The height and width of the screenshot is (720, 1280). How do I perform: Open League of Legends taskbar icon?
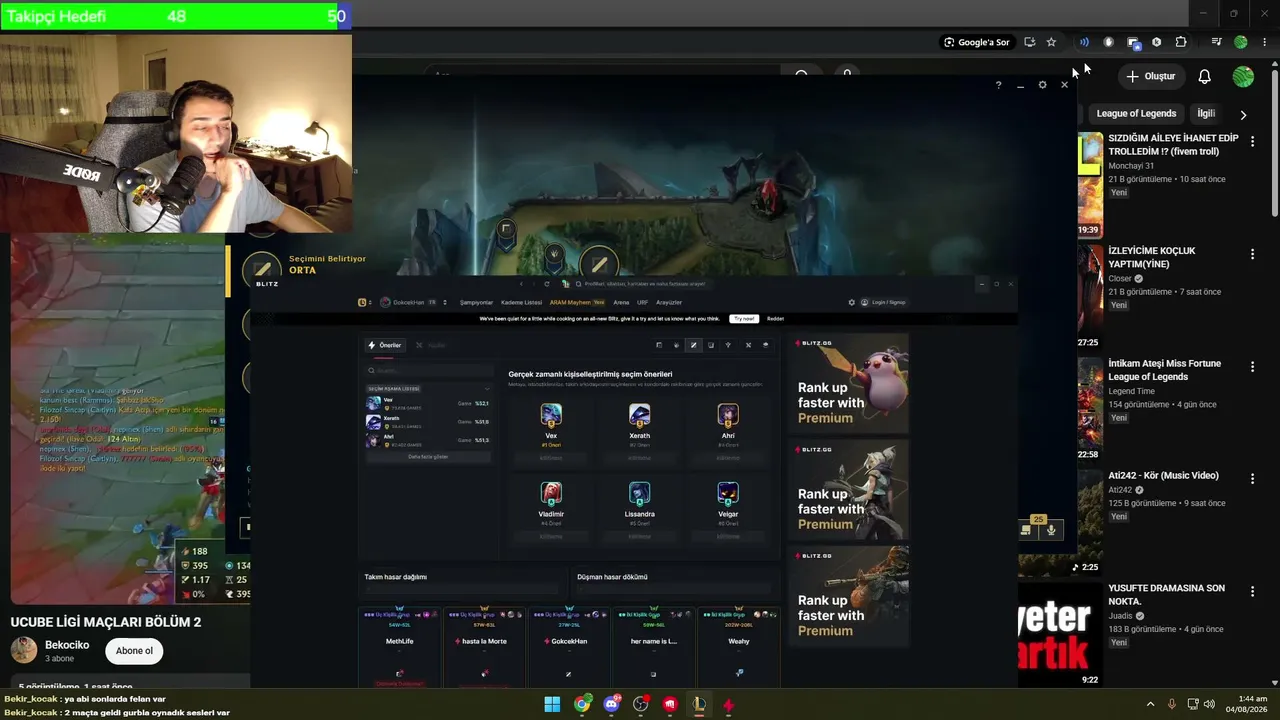click(699, 704)
